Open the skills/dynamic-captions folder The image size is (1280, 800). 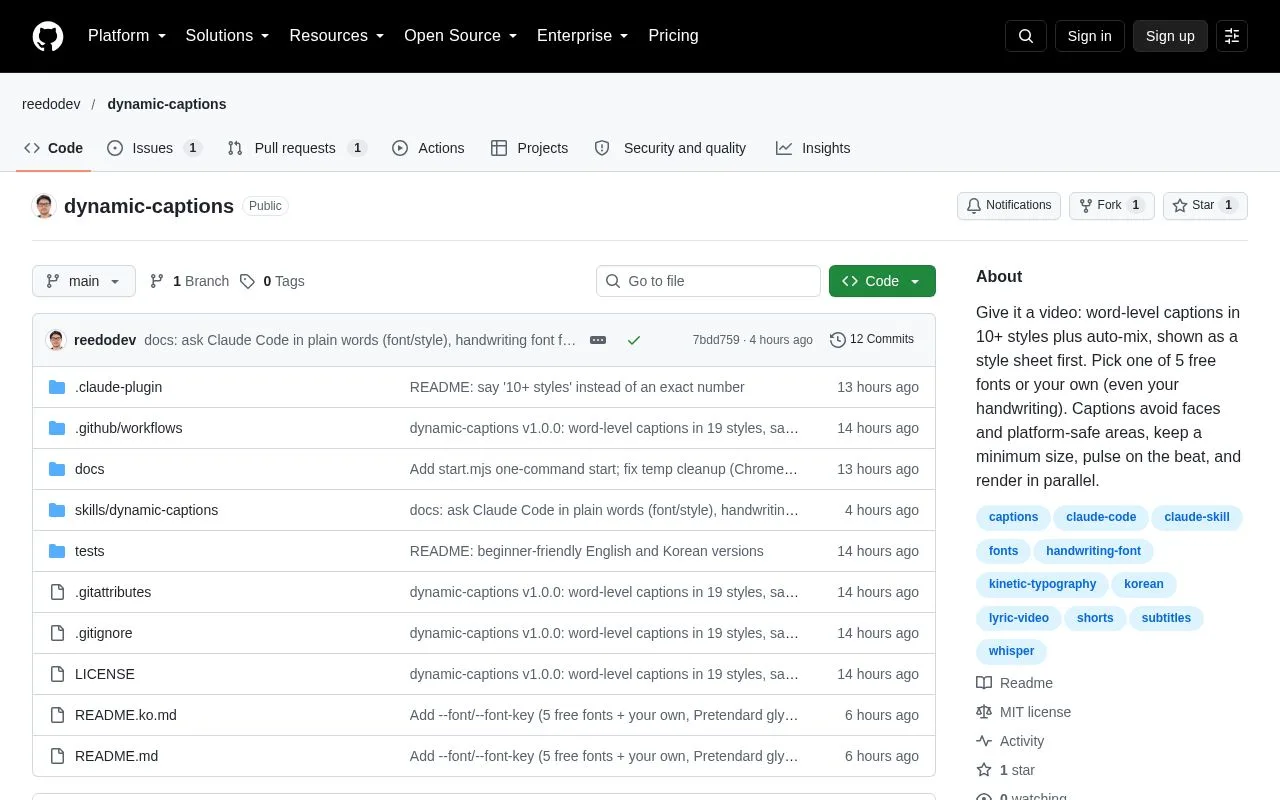click(x=146, y=510)
